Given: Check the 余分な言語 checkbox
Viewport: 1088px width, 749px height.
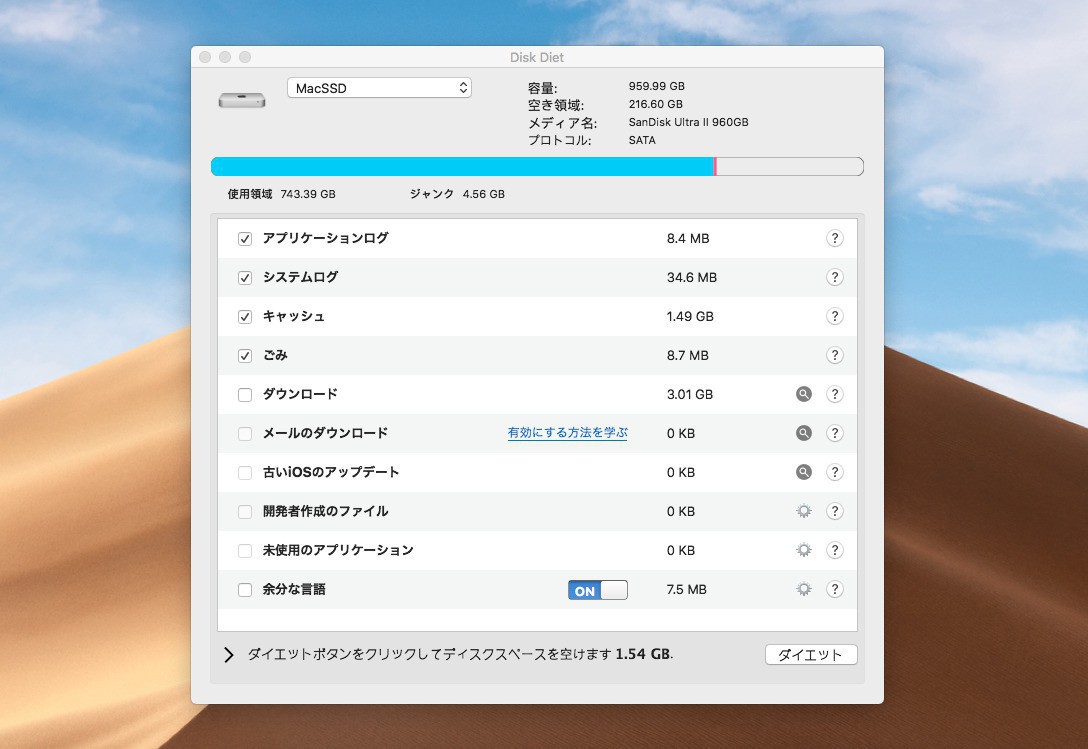Looking at the screenshot, I should (245, 589).
